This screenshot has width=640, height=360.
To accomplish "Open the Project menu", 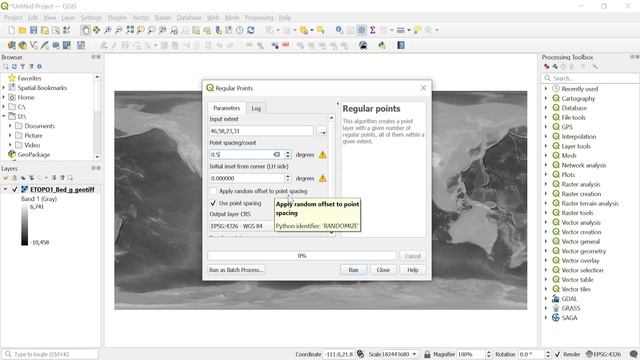I will [13, 18].
